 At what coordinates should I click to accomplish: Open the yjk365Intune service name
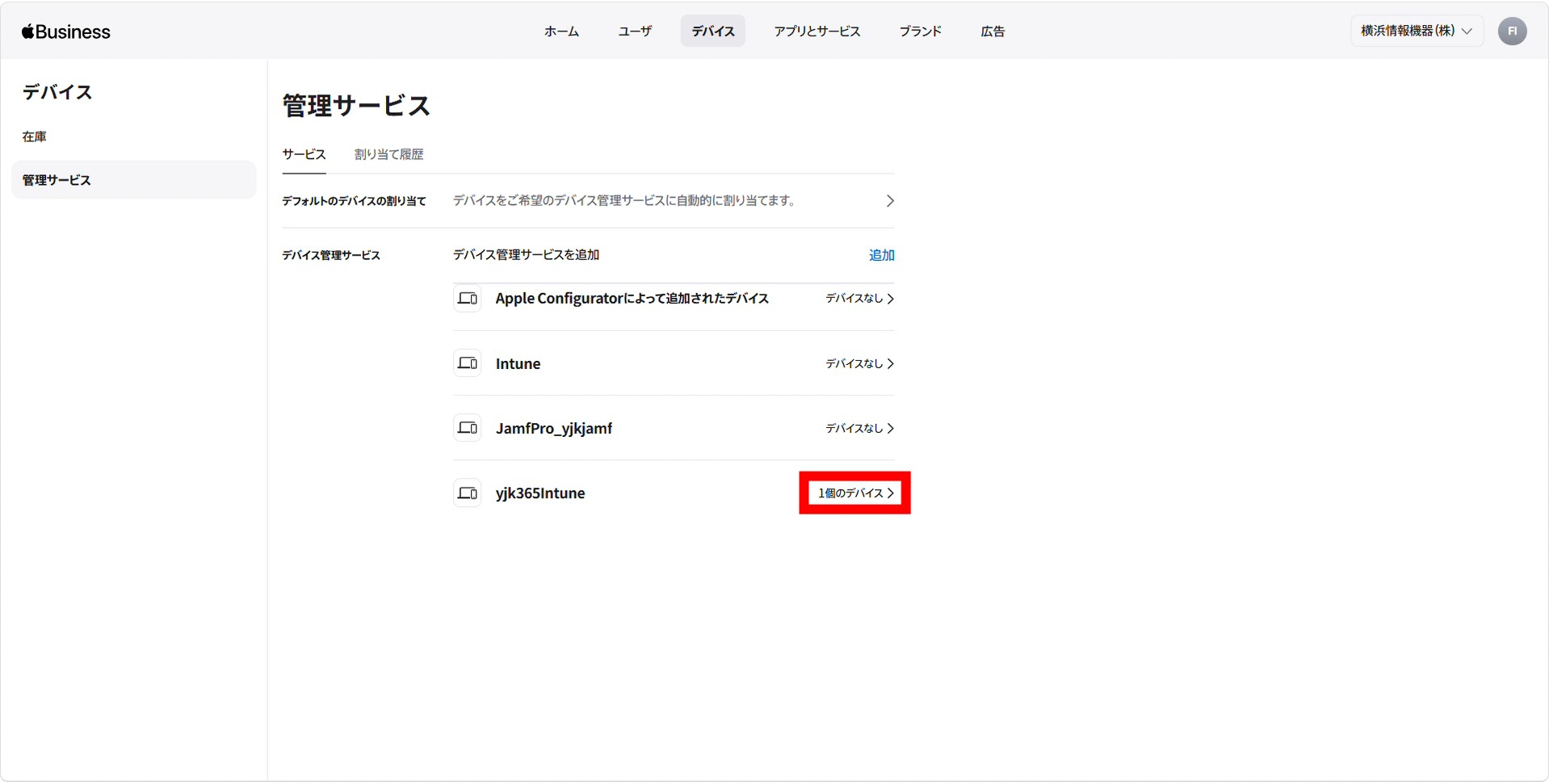[540, 493]
